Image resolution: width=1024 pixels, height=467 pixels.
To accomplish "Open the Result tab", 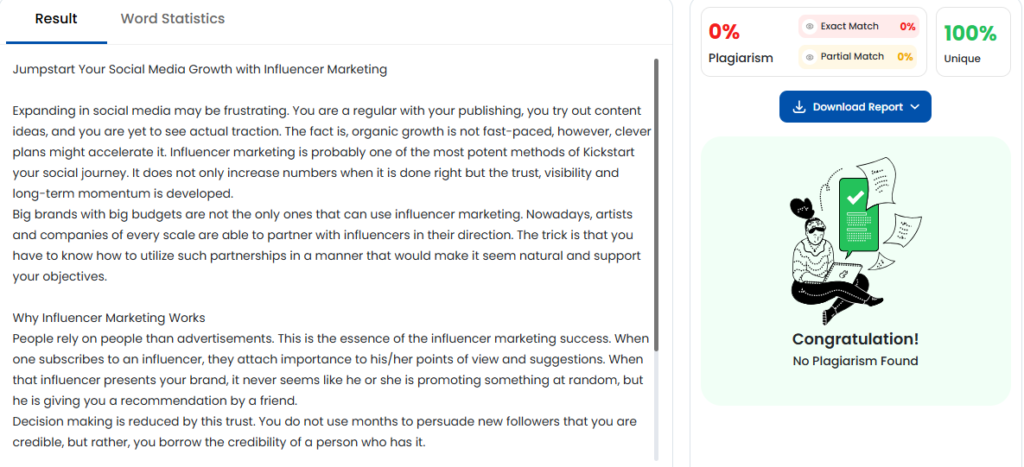I will tap(56, 19).
